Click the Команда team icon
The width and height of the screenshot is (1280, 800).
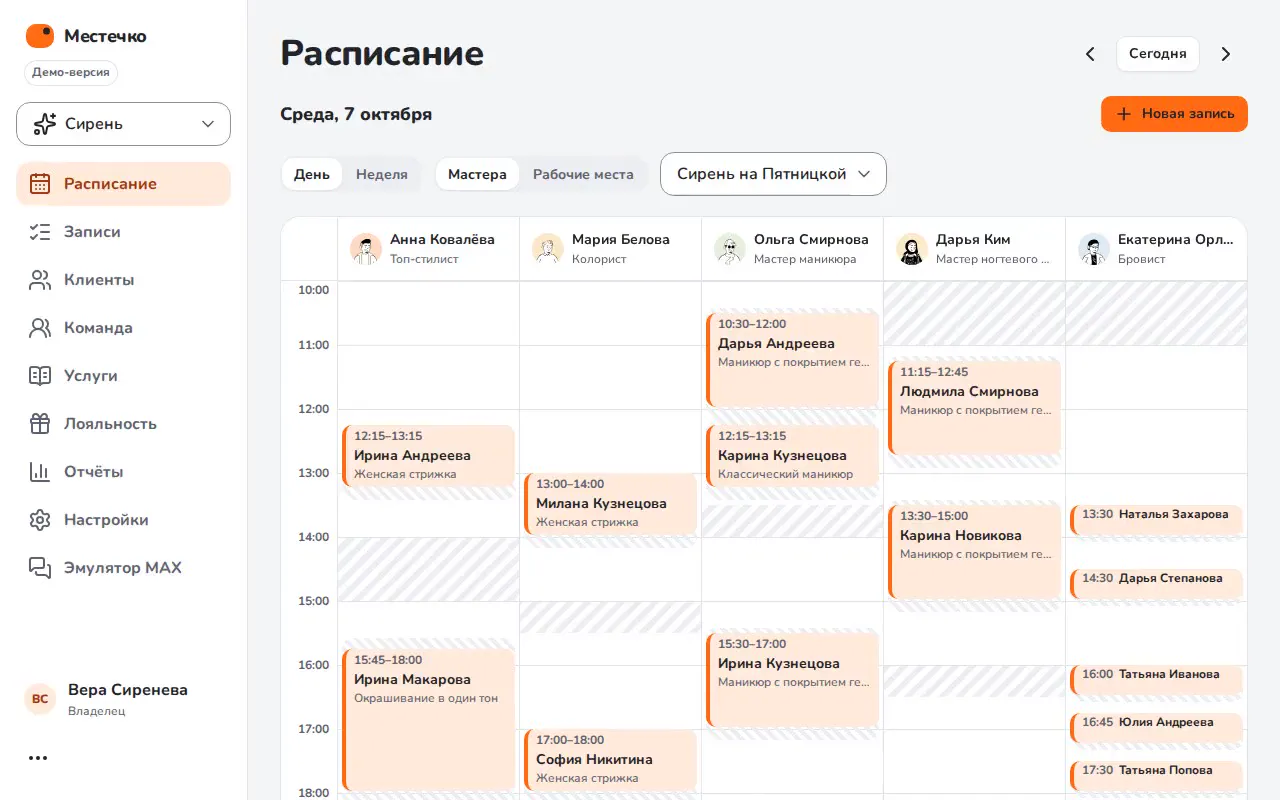[x=40, y=328]
